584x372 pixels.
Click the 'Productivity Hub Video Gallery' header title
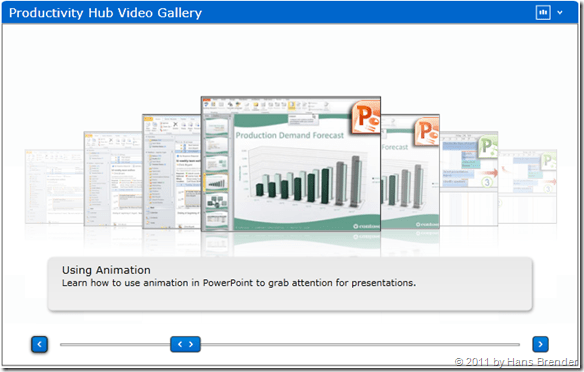click(105, 13)
